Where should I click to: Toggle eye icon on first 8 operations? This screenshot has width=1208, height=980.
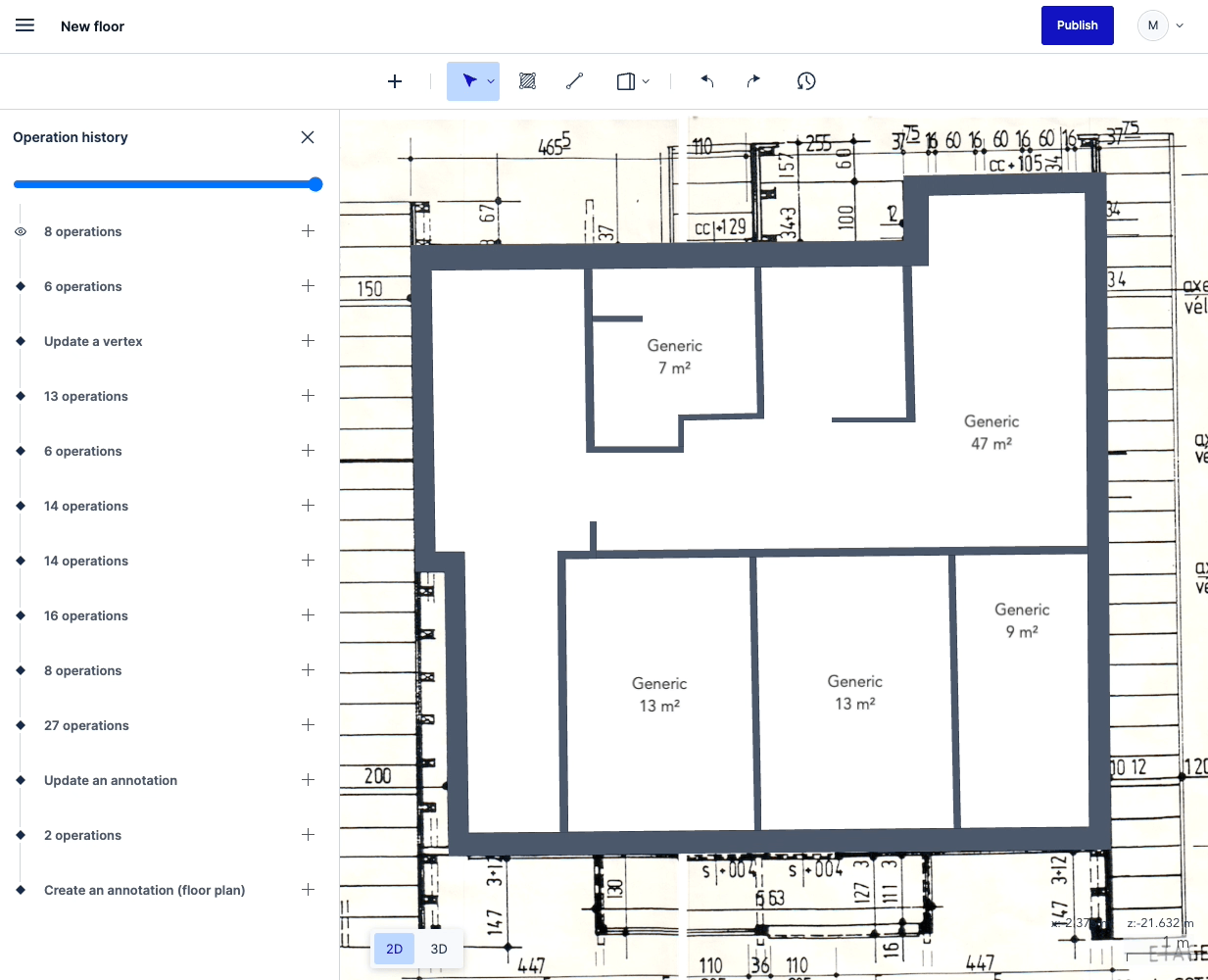pyautogui.click(x=21, y=232)
